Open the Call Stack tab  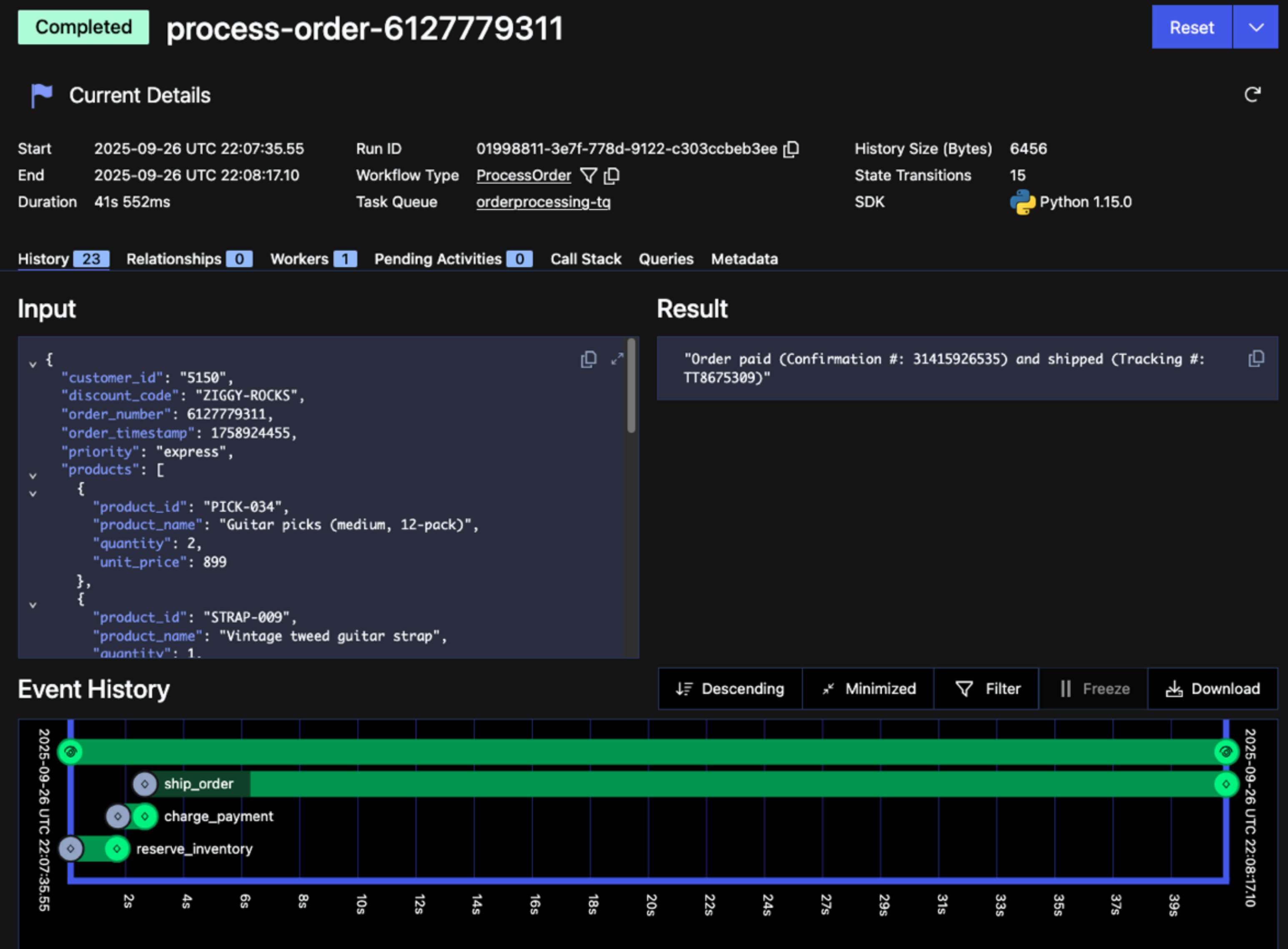point(585,259)
